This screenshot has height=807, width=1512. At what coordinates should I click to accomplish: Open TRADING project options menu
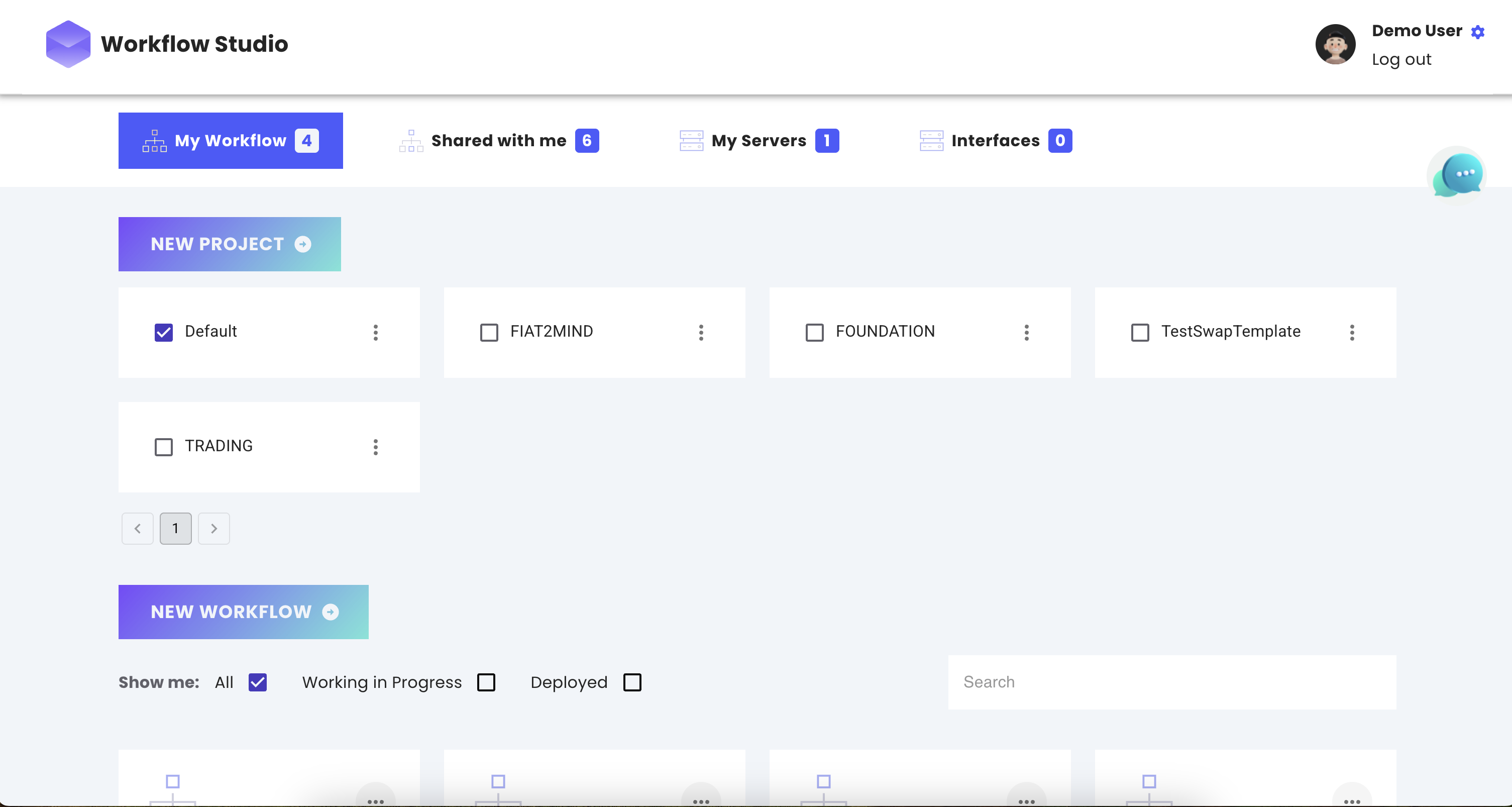(376, 447)
